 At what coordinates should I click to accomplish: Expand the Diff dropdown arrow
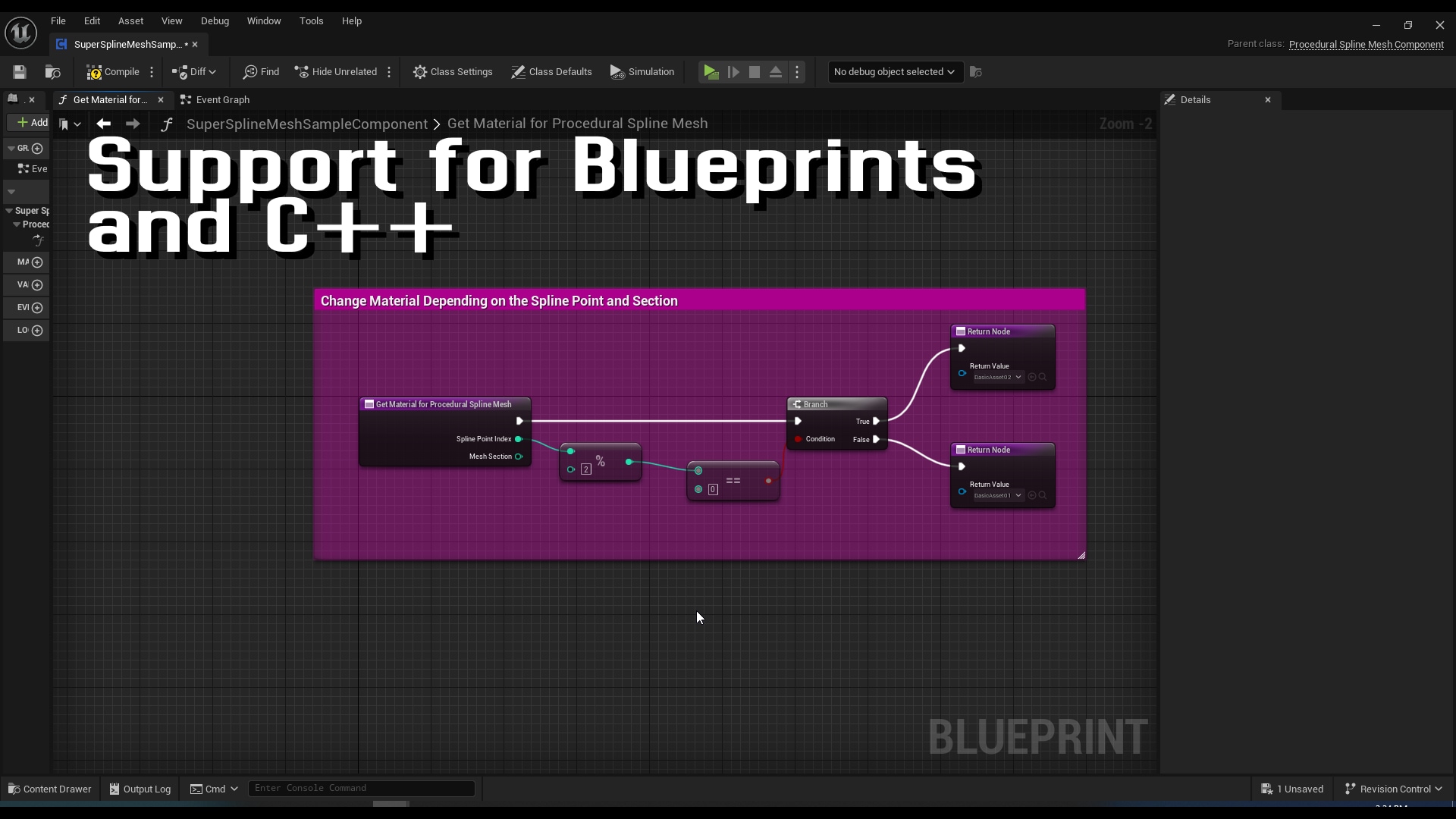coord(212,72)
